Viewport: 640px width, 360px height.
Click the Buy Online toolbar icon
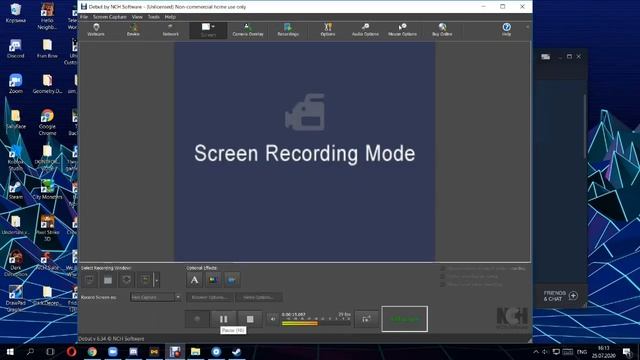coord(442,30)
